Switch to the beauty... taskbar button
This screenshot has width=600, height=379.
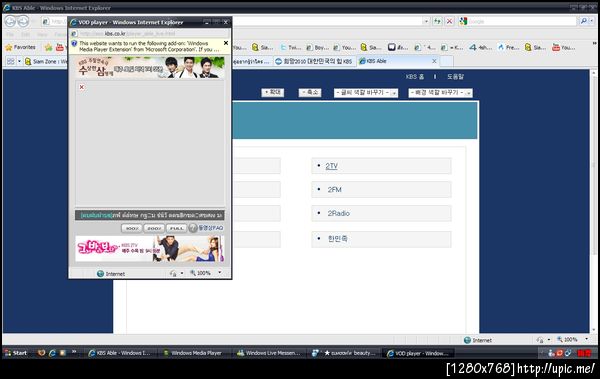[344, 353]
